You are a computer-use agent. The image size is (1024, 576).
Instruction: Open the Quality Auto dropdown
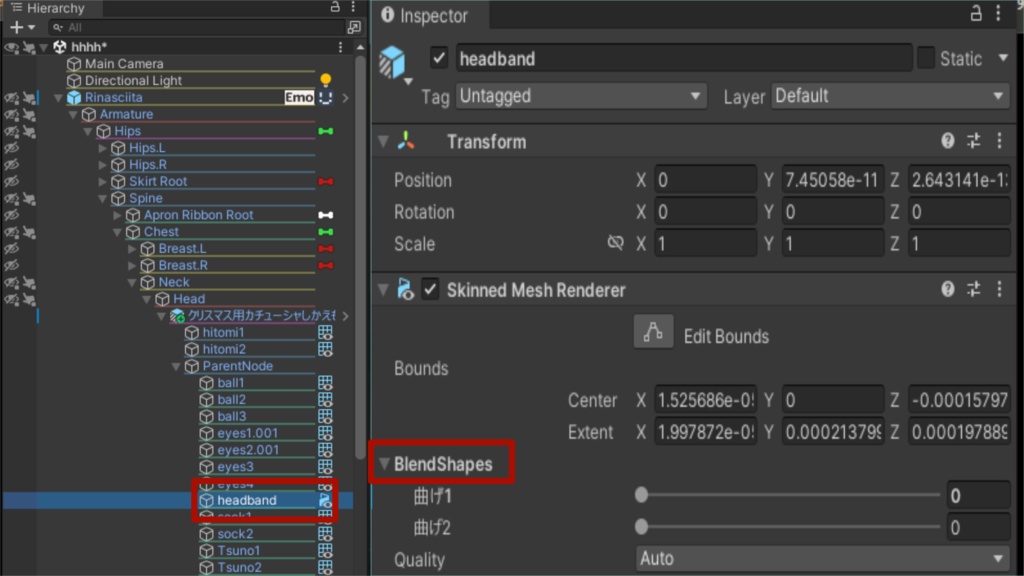tap(823, 559)
